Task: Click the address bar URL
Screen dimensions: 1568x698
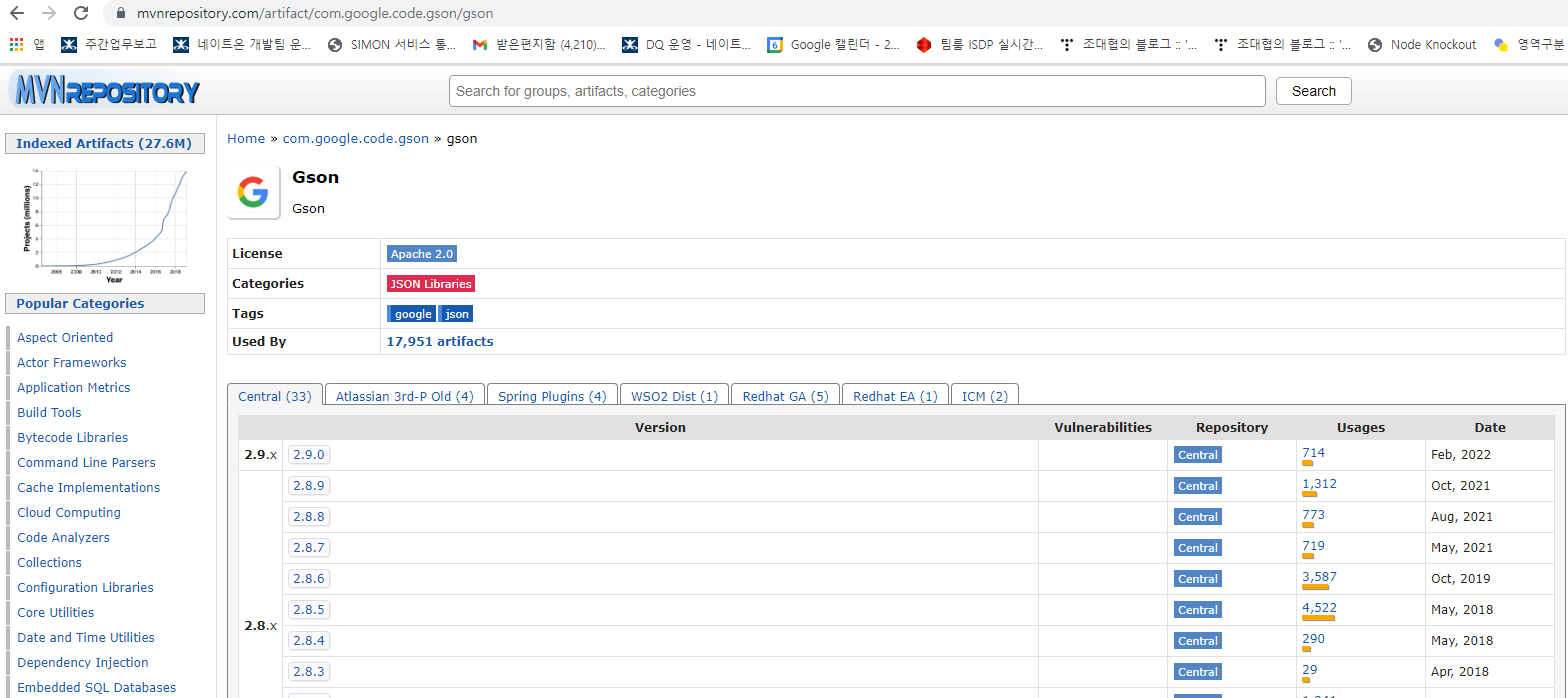Action: [315, 14]
